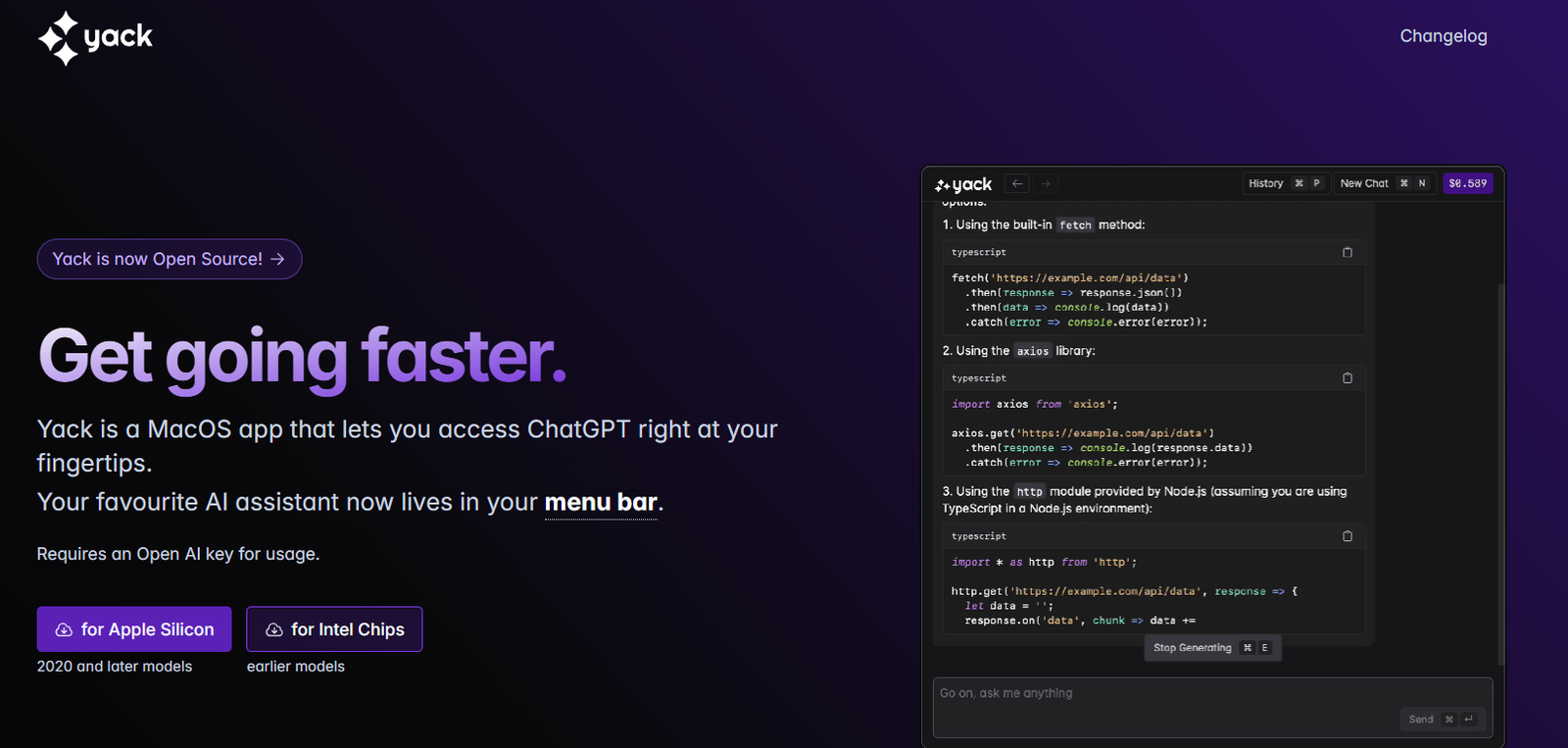
Task: Click the '2020 and later models' text
Action: click(115, 667)
